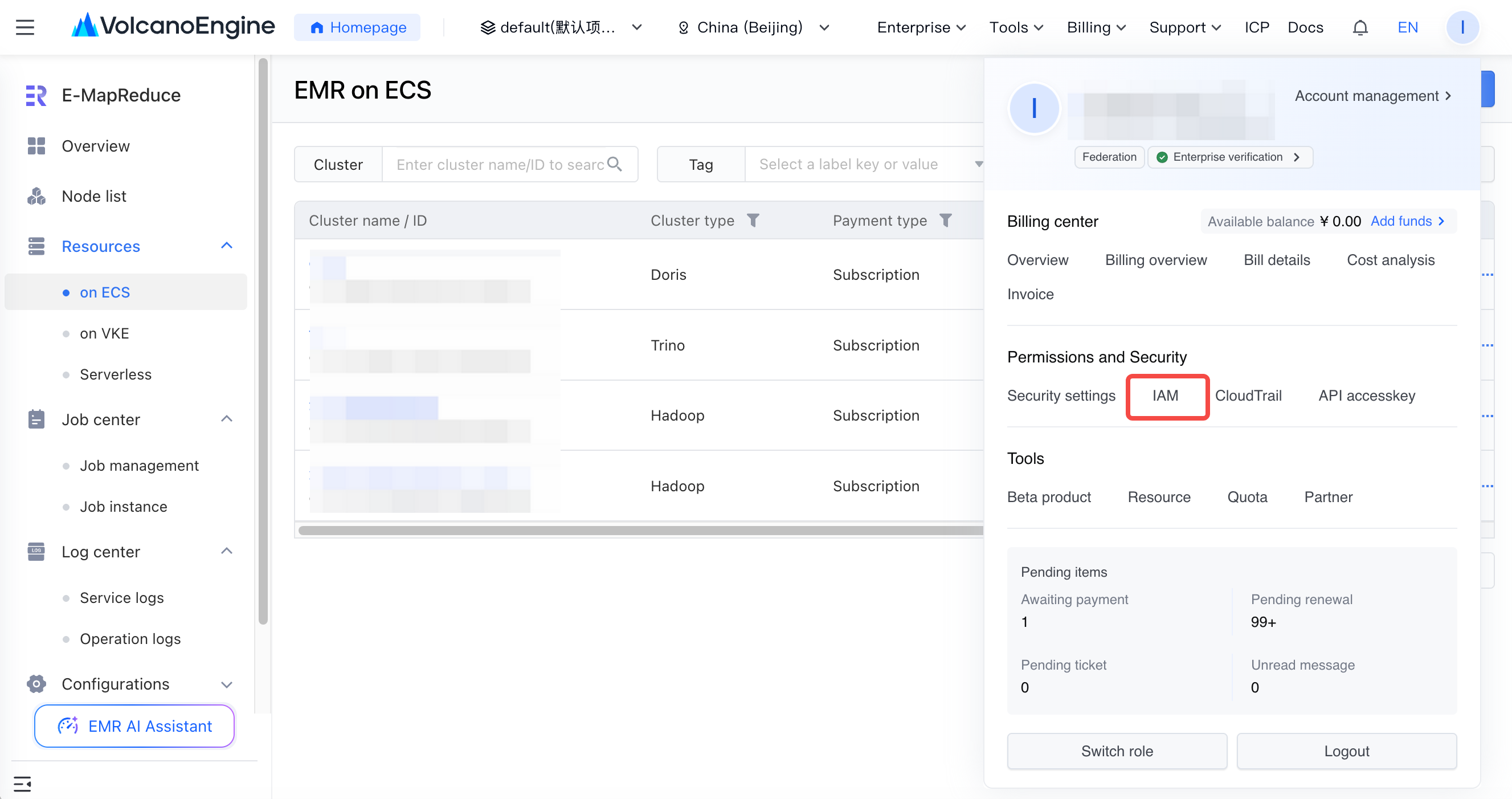The image size is (1512, 799).
Task: Click the Job center clipboard icon
Action: coord(36,419)
